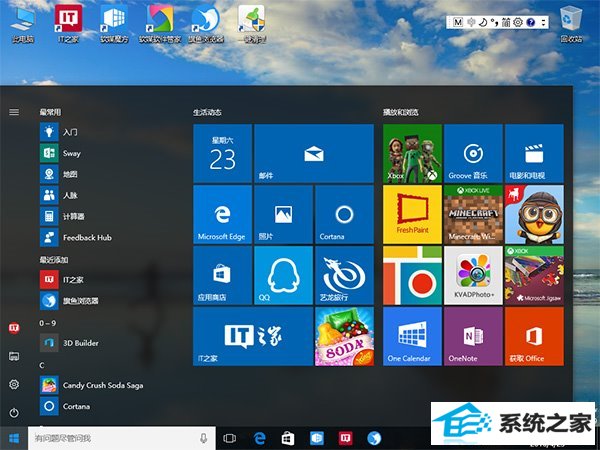Open 软媒魔方 desktop shortcut

[114, 24]
